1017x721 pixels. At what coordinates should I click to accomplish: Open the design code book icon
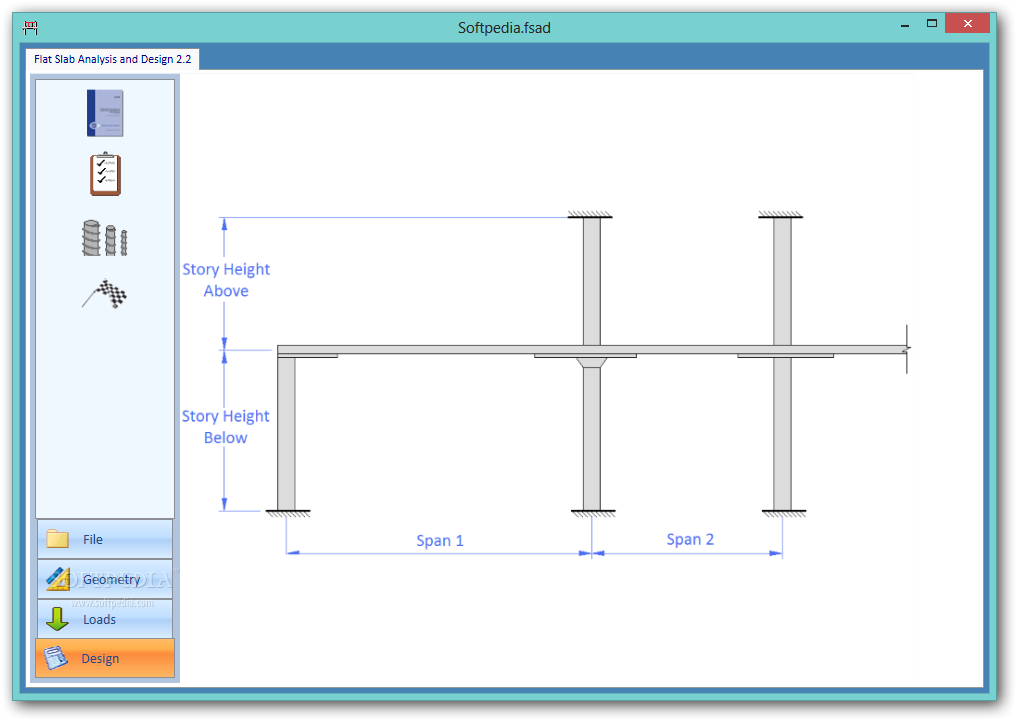pos(105,113)
